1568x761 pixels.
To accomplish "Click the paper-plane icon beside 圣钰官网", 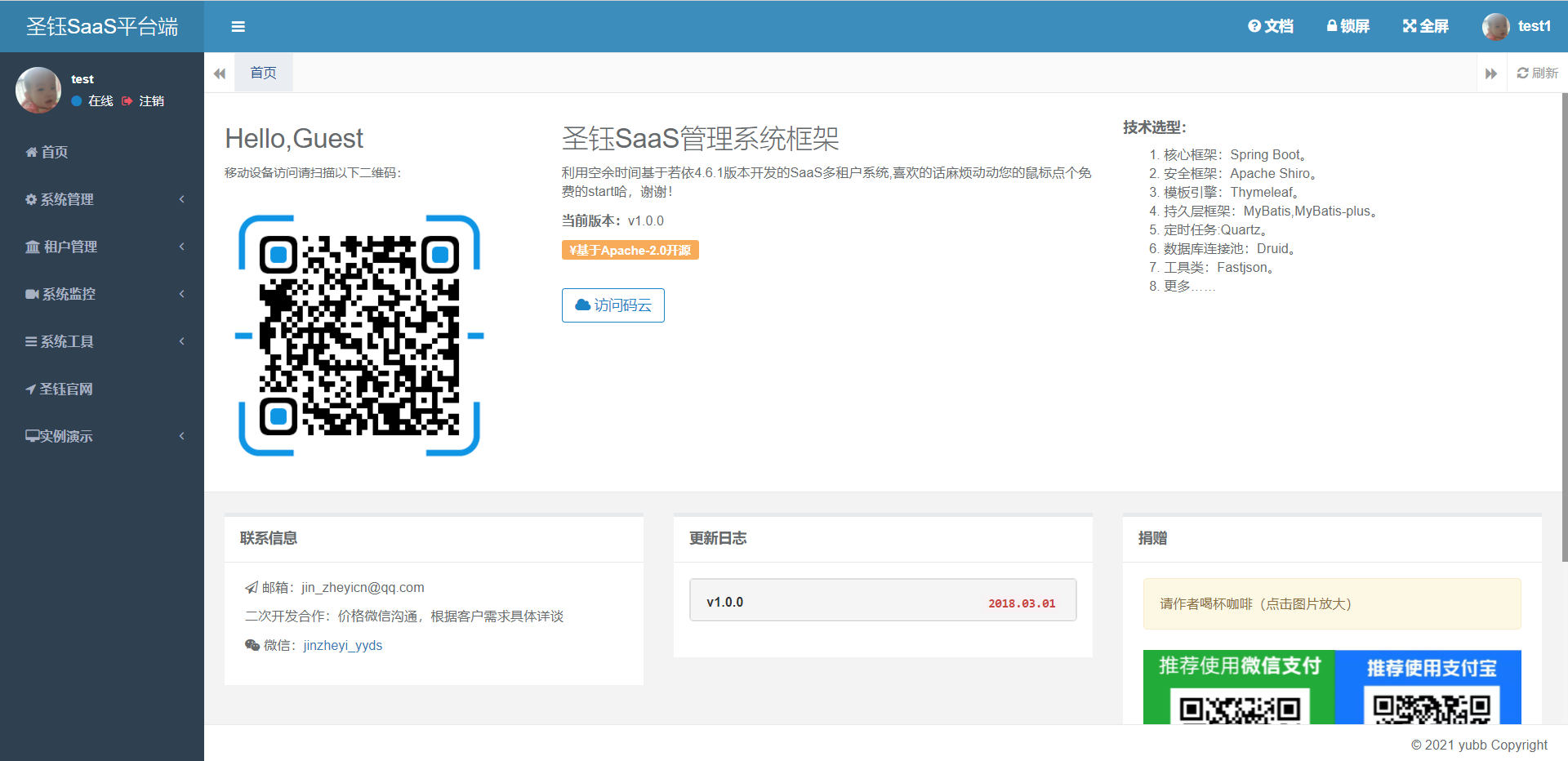I will pos(30,389).
